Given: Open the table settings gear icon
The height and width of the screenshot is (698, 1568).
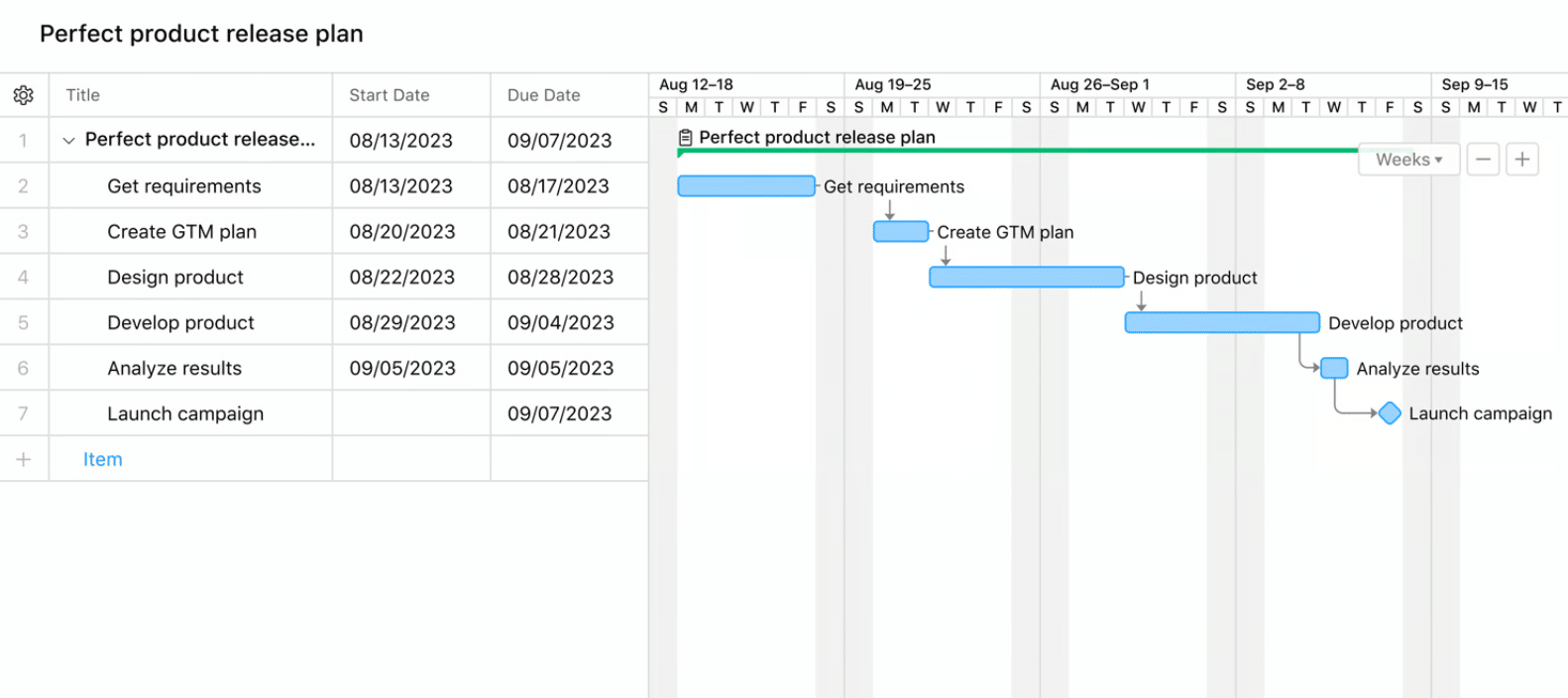Looking at the screenshot, I should [x=24, y=95].
